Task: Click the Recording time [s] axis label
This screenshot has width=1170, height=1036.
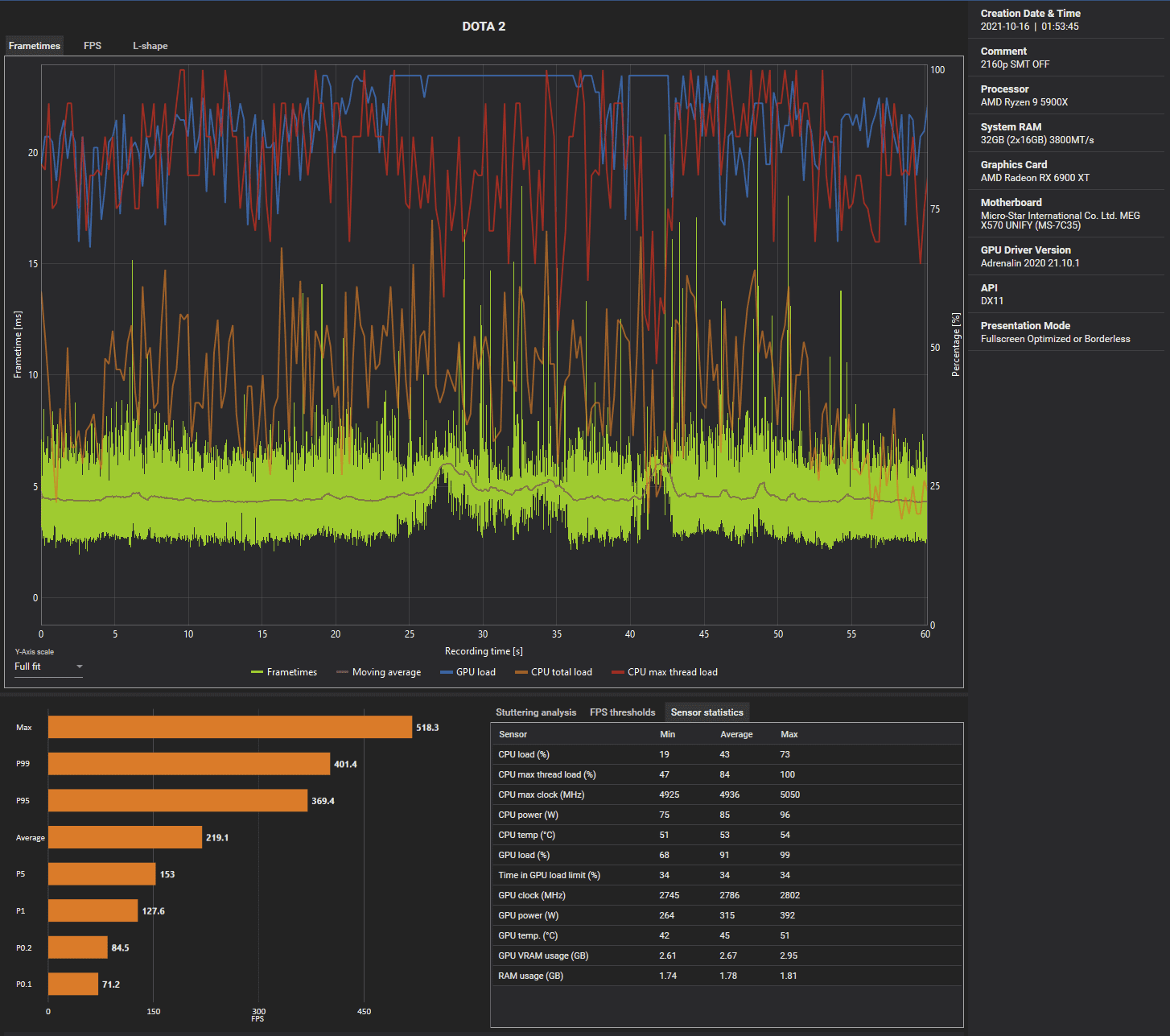Action: coord(484,651)
